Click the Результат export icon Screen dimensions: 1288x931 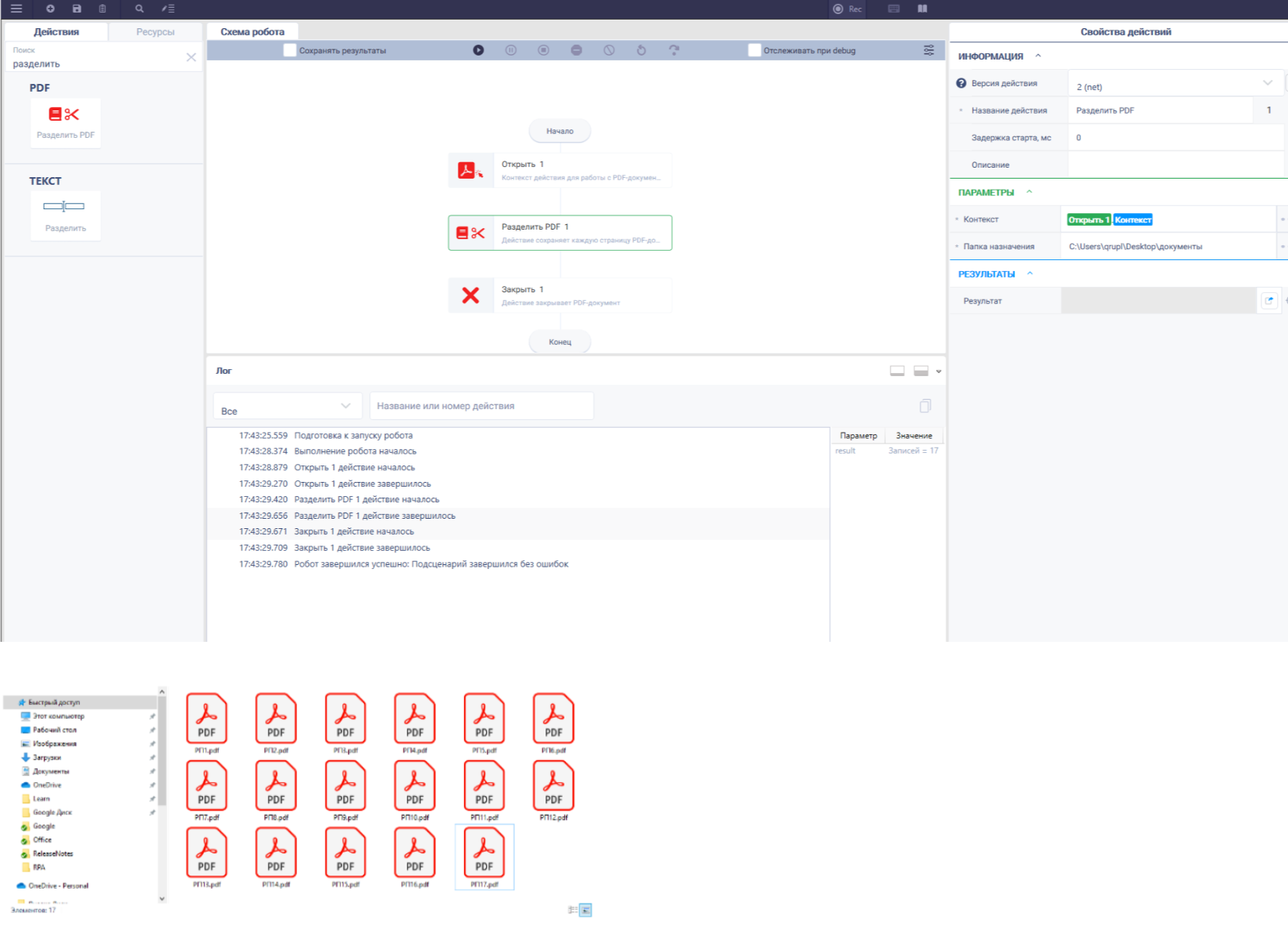(x=1269, y=301)
